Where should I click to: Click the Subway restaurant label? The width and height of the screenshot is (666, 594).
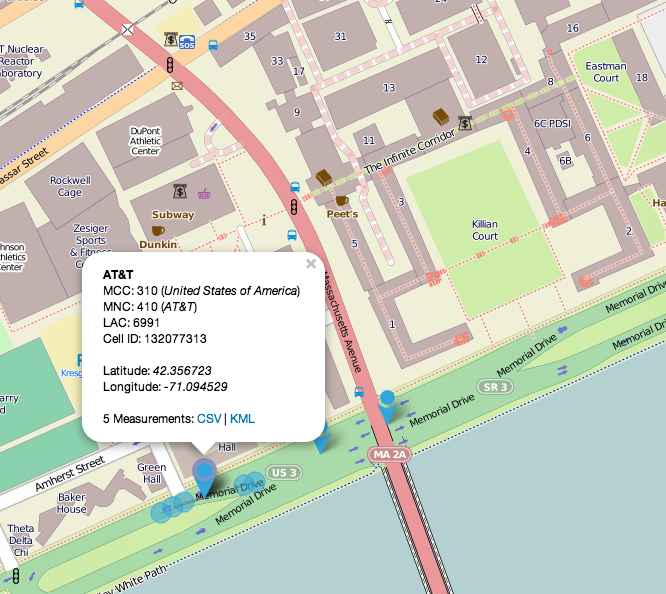173,215
